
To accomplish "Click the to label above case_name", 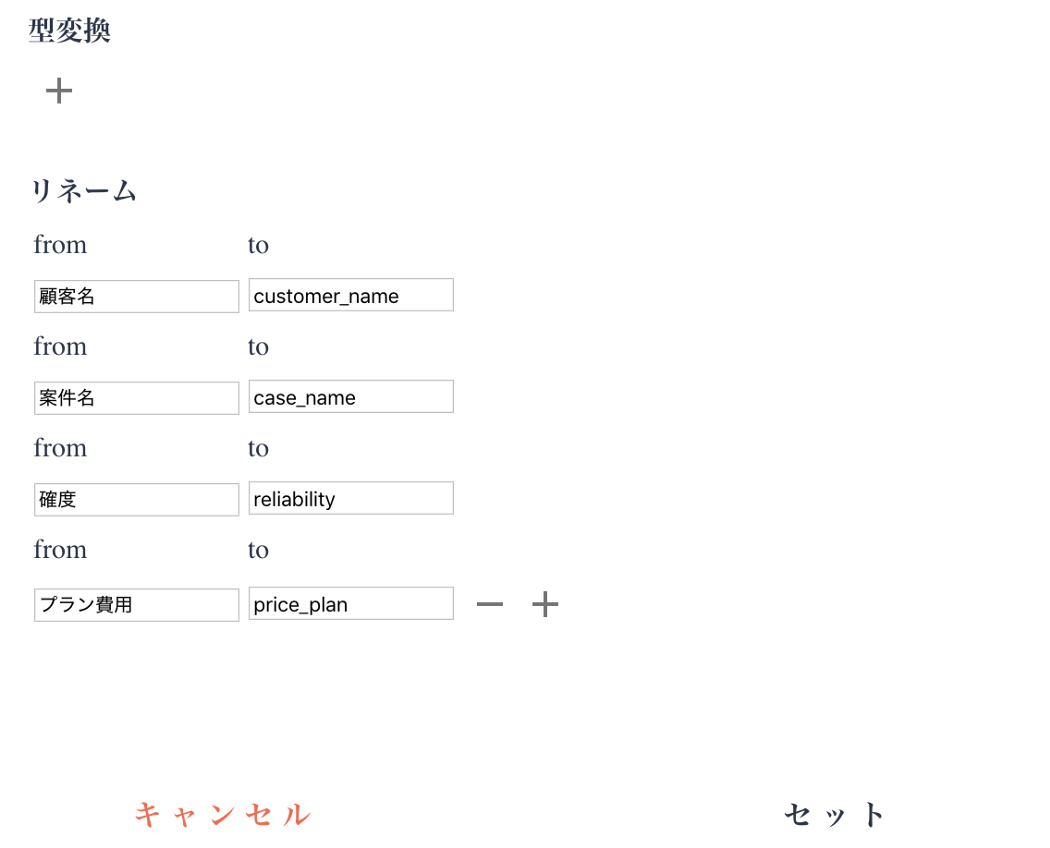I will click(x=258, y=347).
